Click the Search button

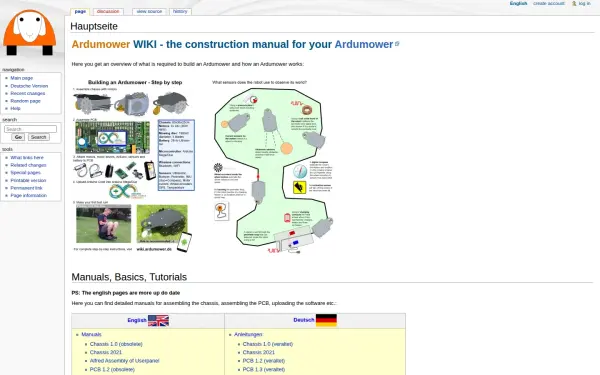click(x=38, y=137)
